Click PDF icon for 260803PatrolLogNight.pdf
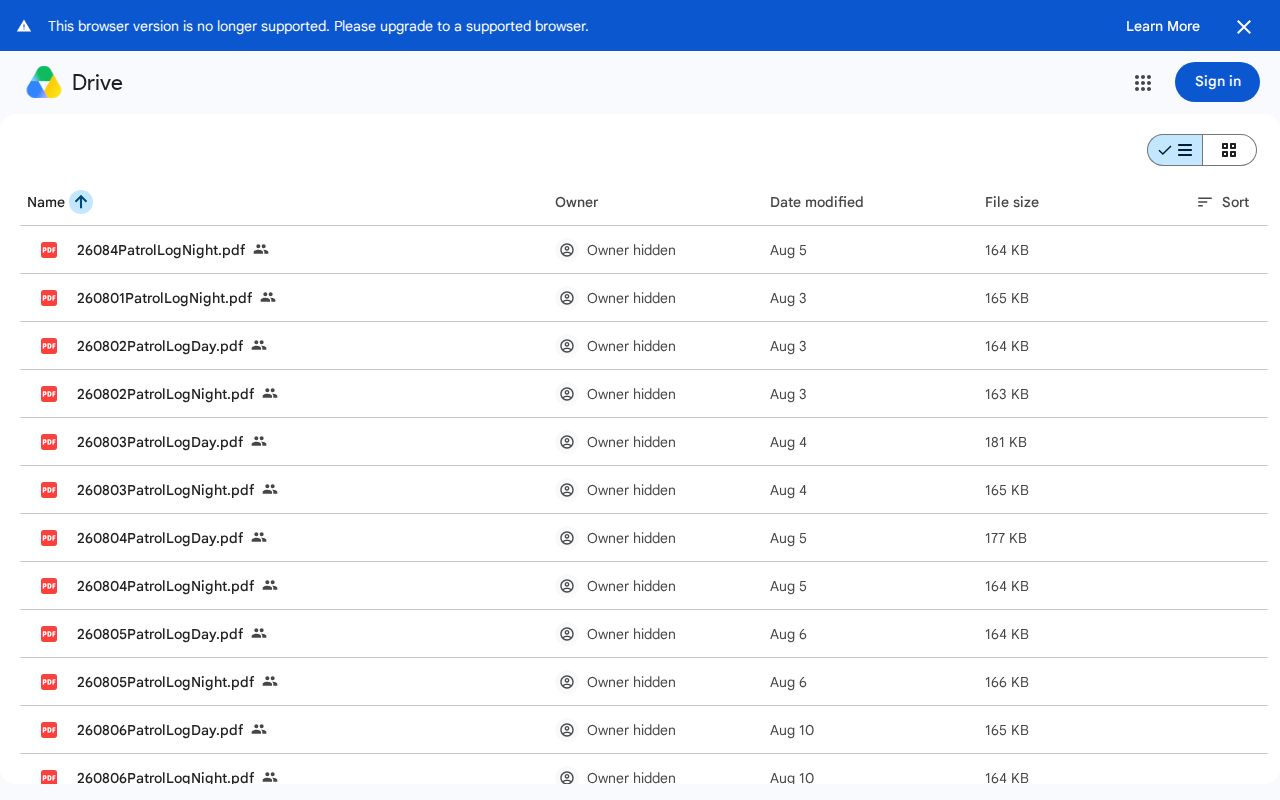This screenshot has width=1280, height=800. pyautogui.click(x=49, y=490)
